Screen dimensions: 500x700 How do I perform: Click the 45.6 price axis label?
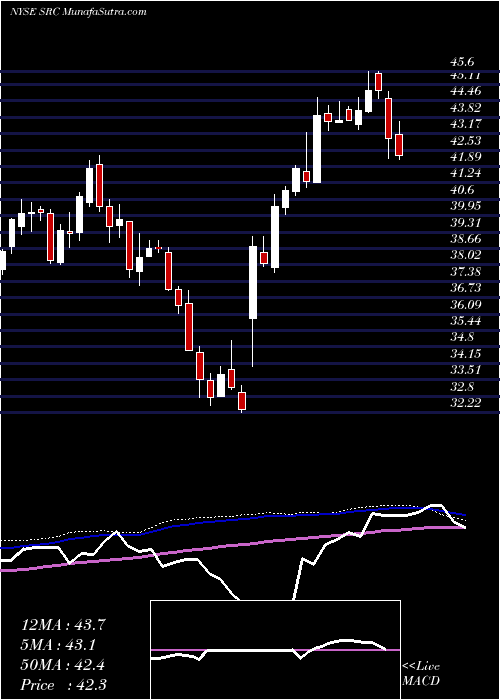coord(463,63)
